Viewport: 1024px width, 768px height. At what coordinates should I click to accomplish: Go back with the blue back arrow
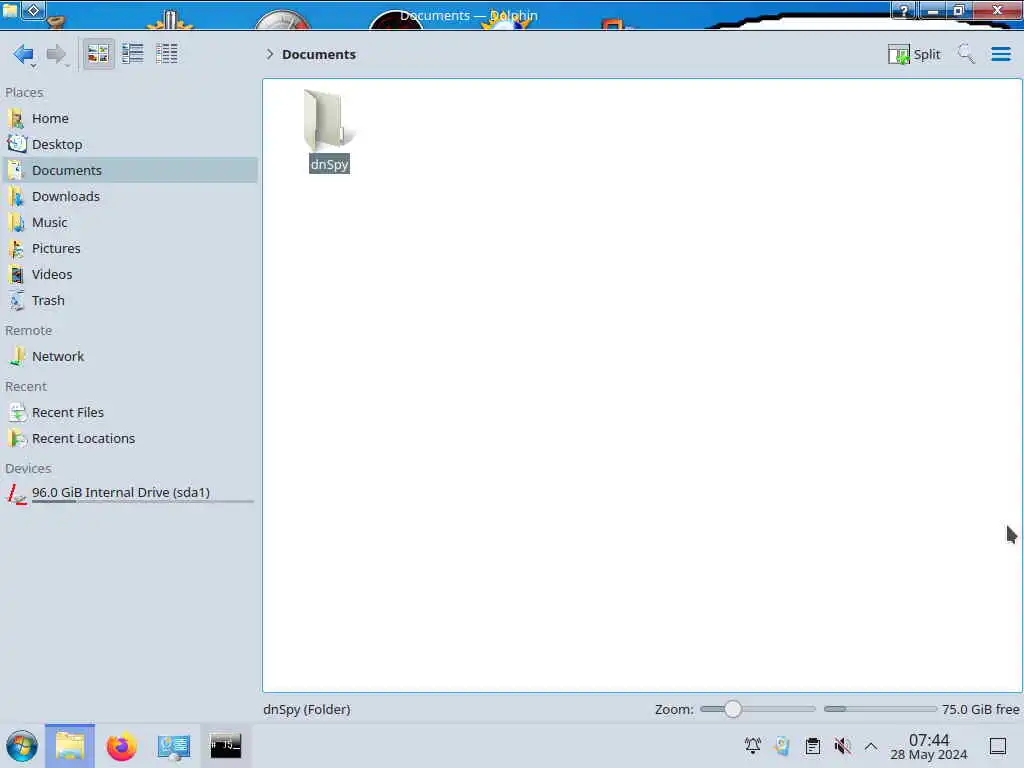pos(24,54)
